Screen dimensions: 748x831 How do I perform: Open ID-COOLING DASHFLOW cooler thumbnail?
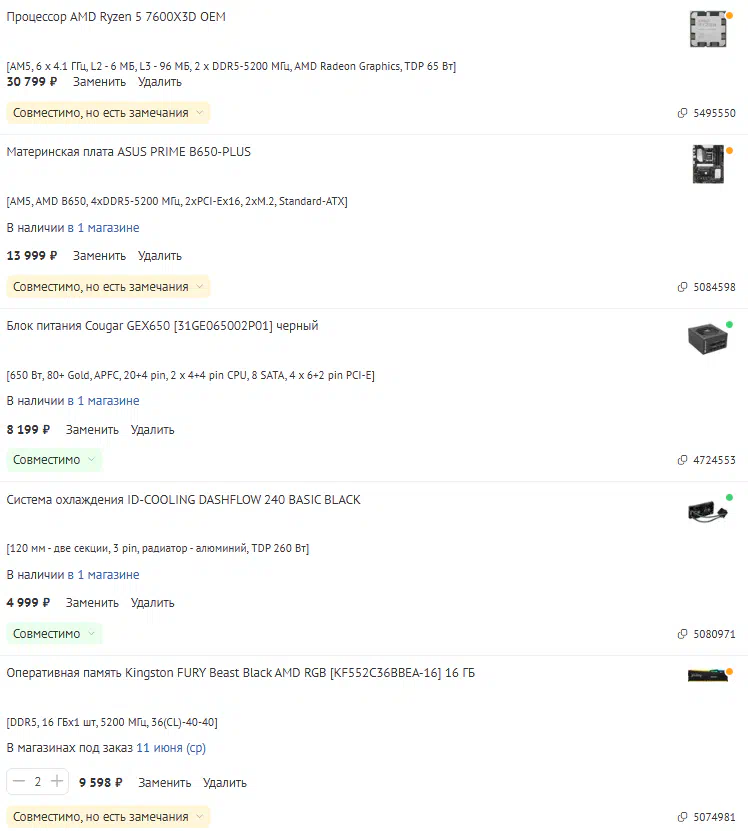(x=708, y=512)
